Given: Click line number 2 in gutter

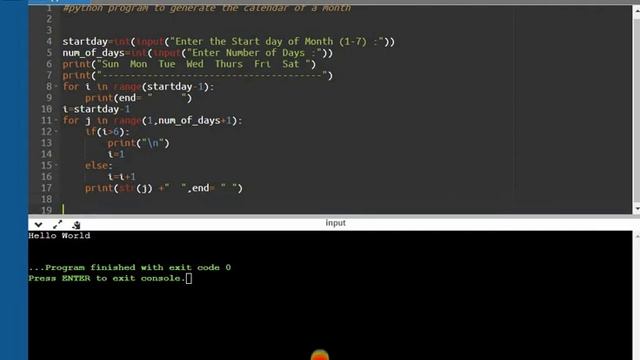Looking at the screenshot, I should 49,19.
